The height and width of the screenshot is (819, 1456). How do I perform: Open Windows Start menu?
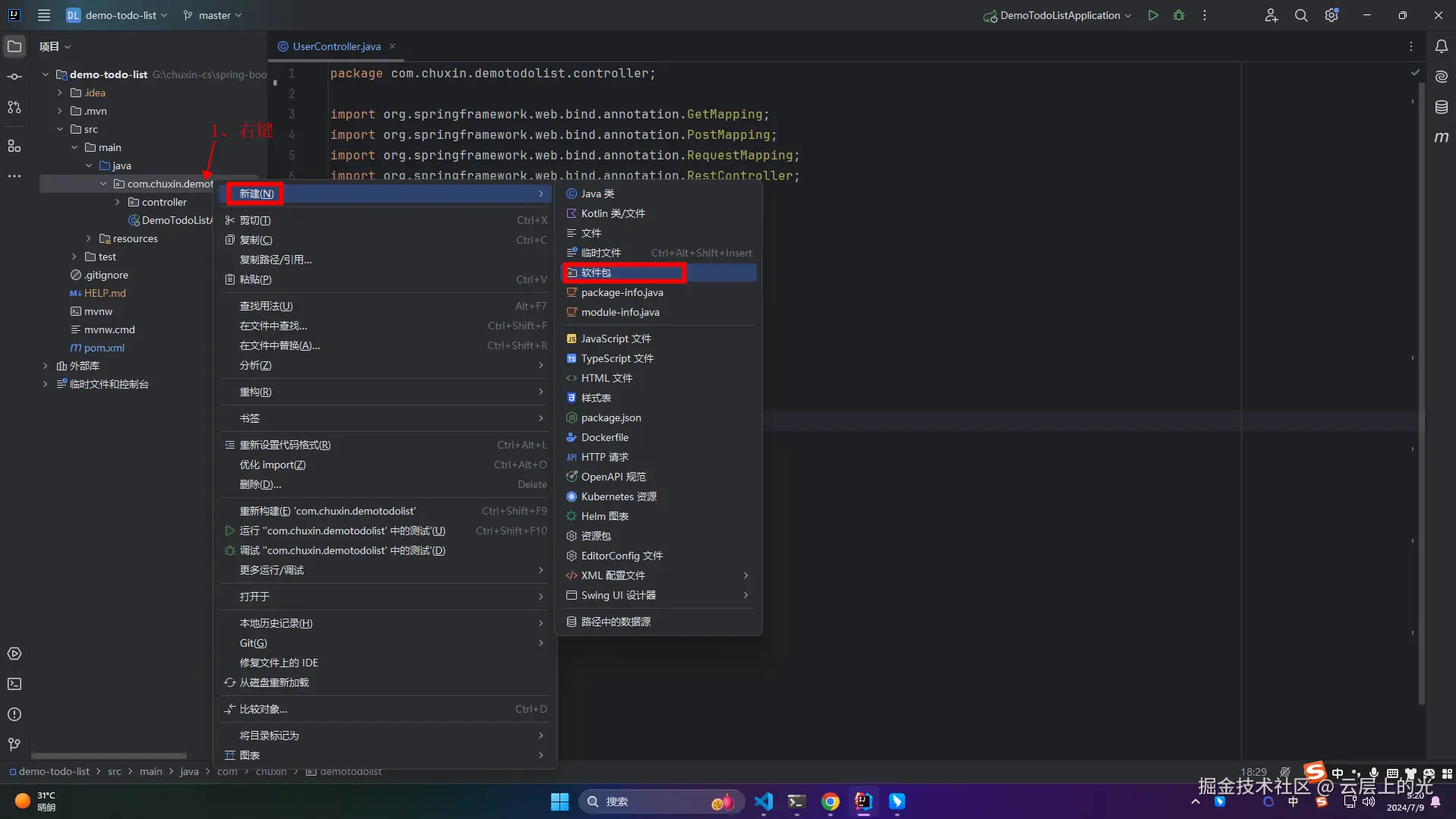tap(559, 802)
